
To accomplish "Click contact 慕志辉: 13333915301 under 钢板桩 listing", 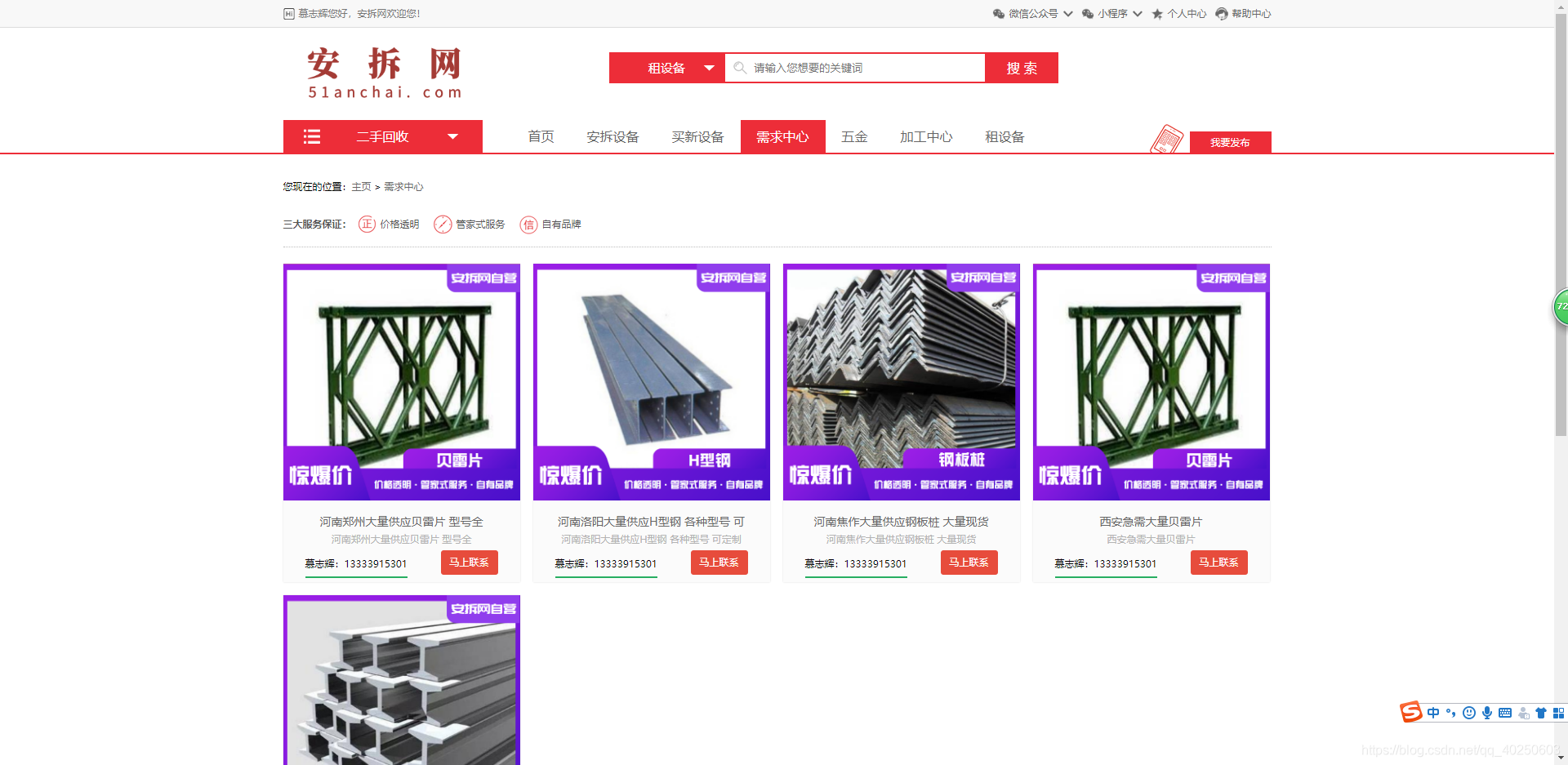I will click(855, 563).
